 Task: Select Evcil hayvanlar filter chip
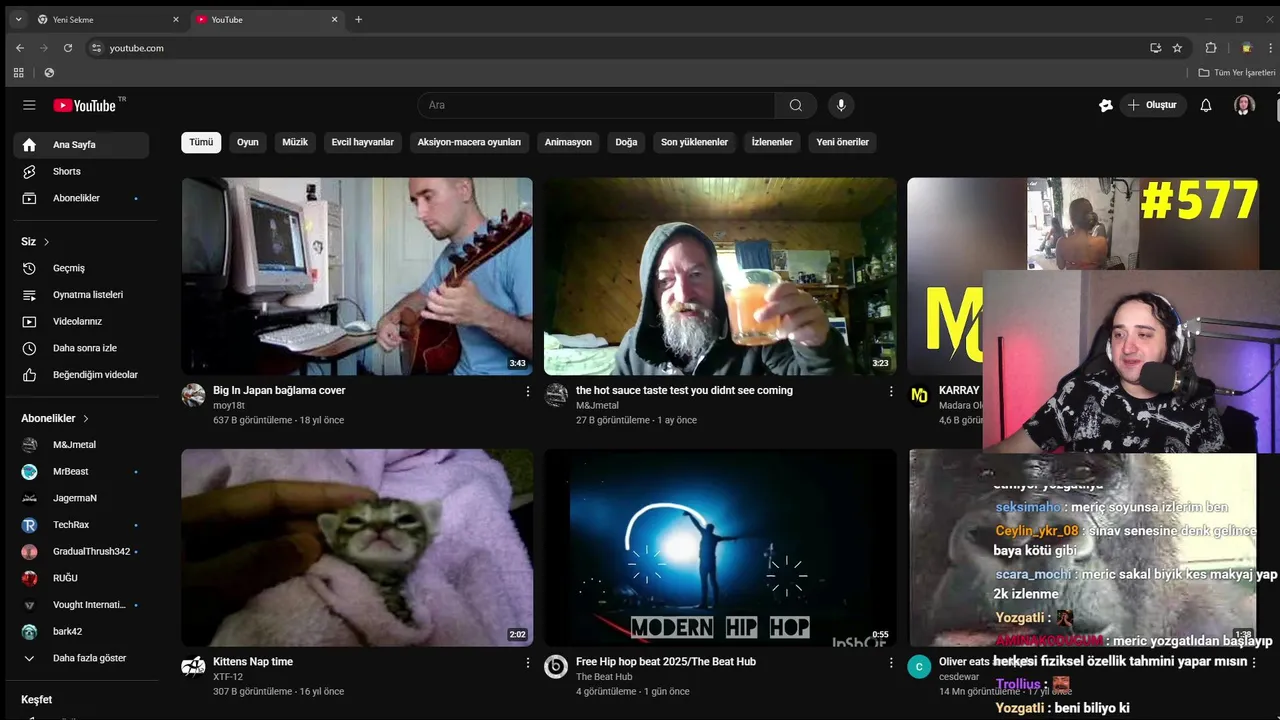click(363, 142)
